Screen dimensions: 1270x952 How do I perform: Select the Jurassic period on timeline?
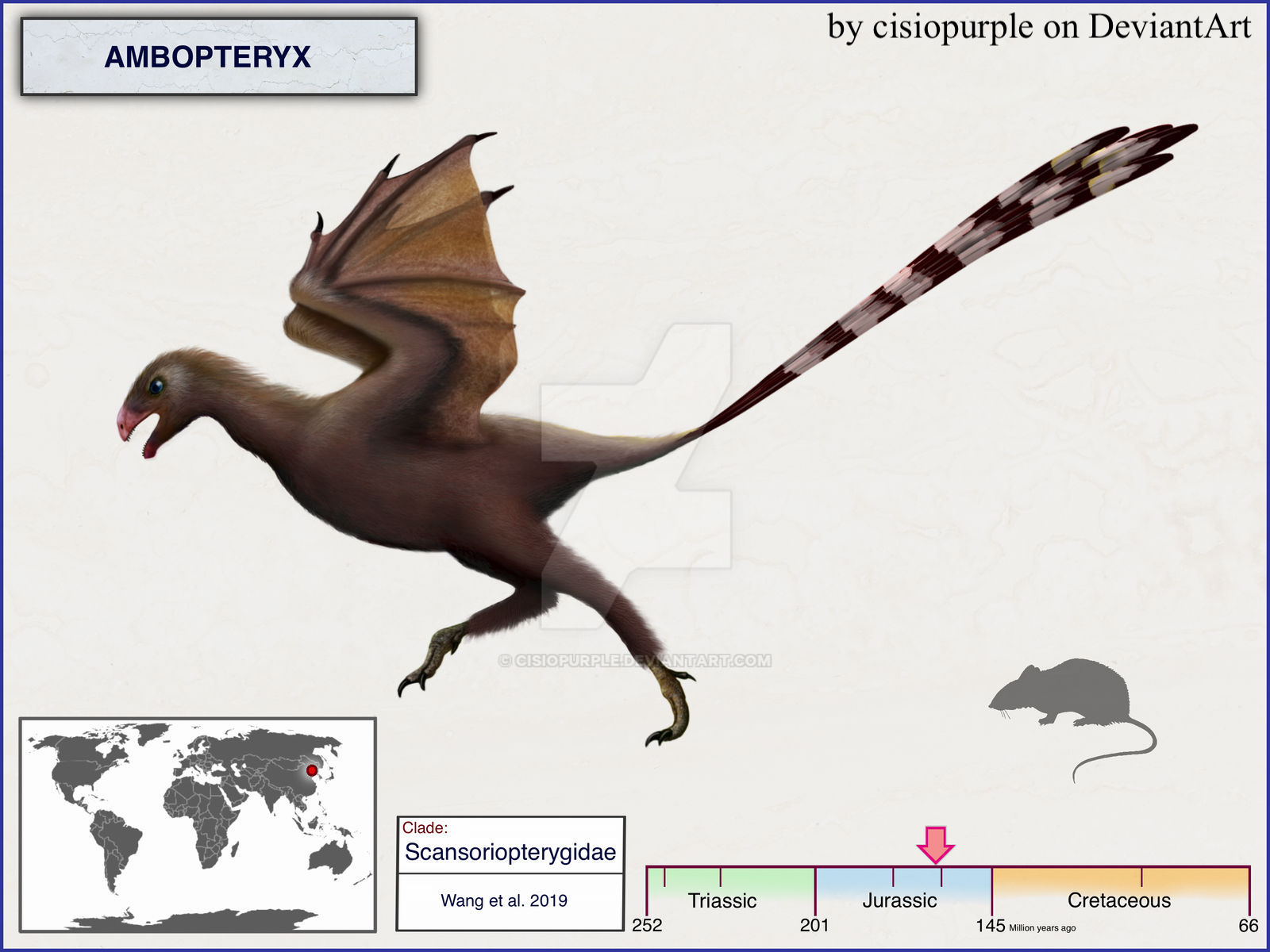click(x=899, y=900)
